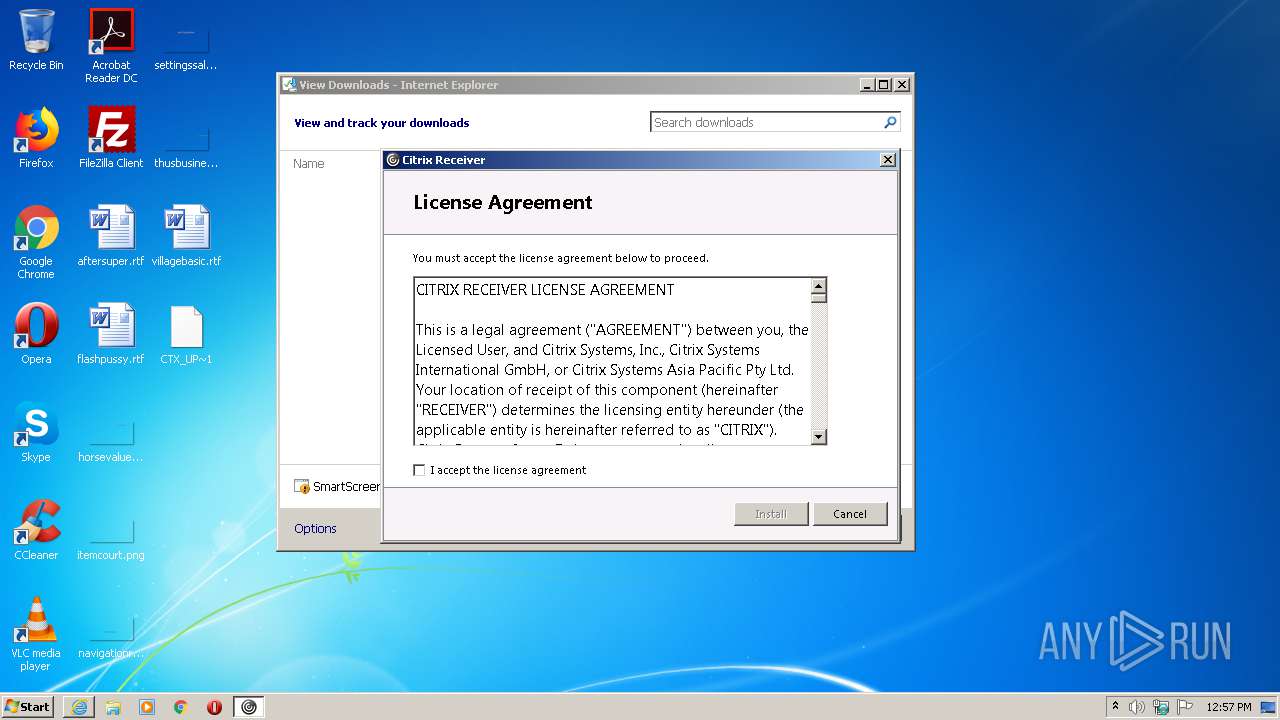Viewport: 1280px width, 720px height.
Task: Open Opera from the taskbar
Action: coord(214,707)
